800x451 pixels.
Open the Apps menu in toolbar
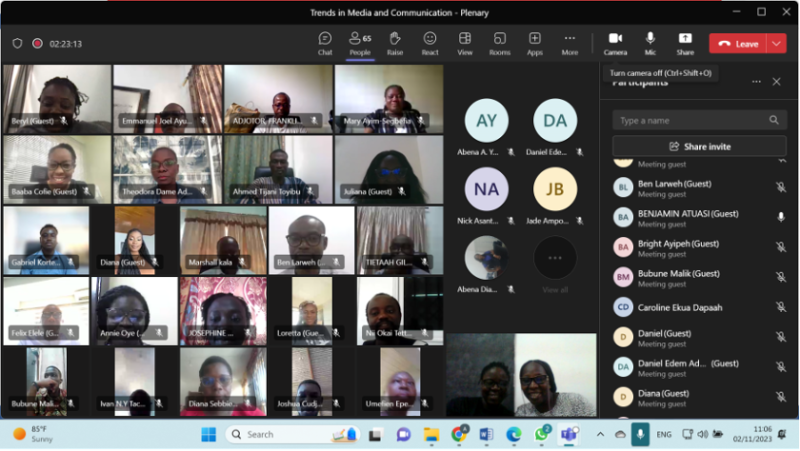point(535,43)
